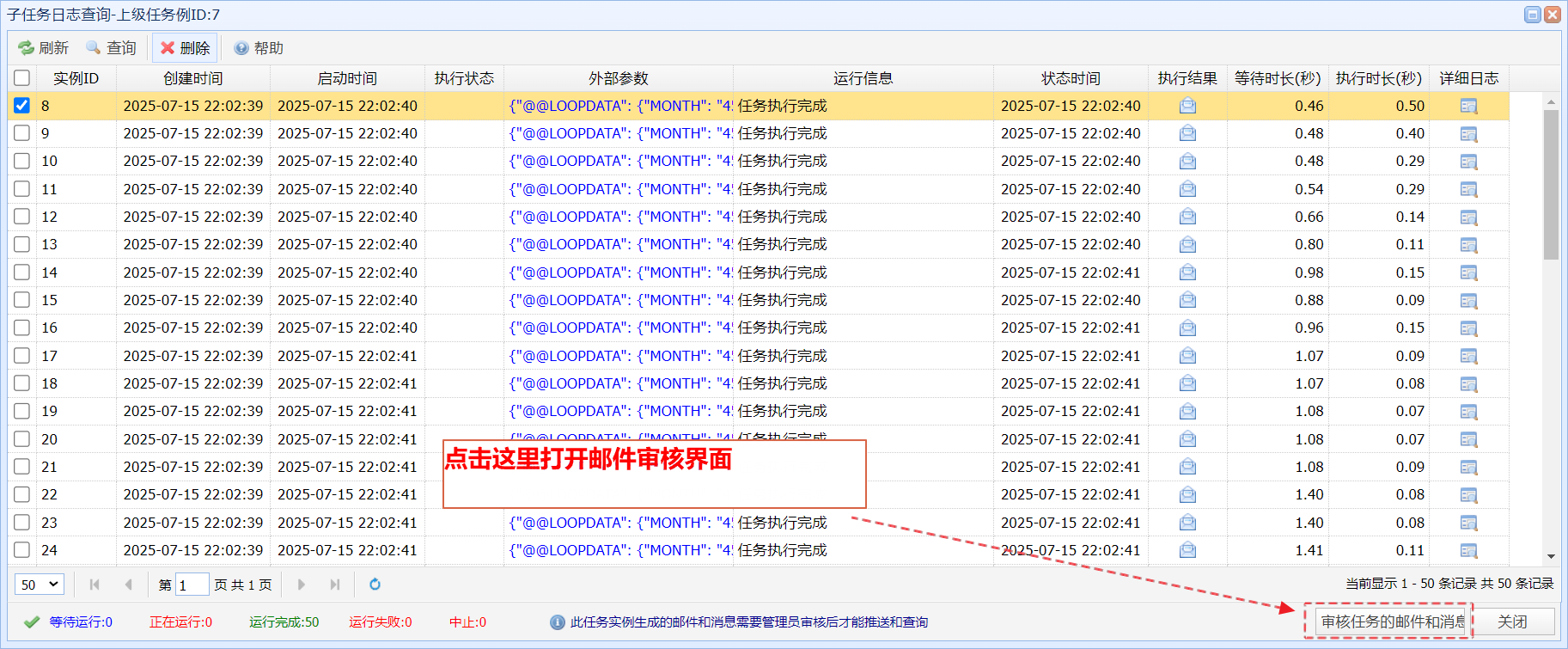Open detailed log for instance 19
This screenshot has width=1568, height=649.
click(x=1468, y=412)
